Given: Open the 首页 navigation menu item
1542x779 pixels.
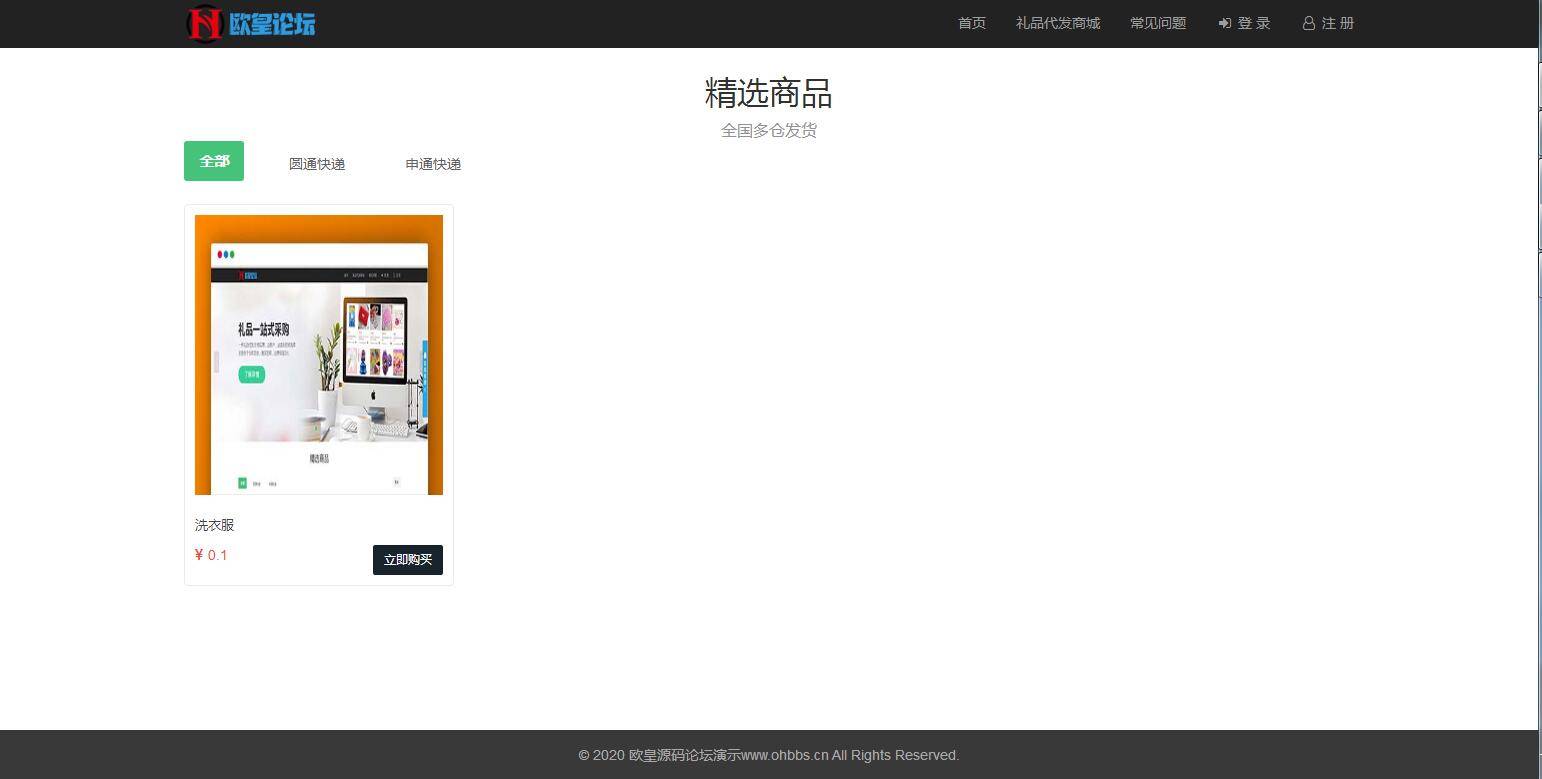Looking at the screenshot, I should click(x=969, y=23).
